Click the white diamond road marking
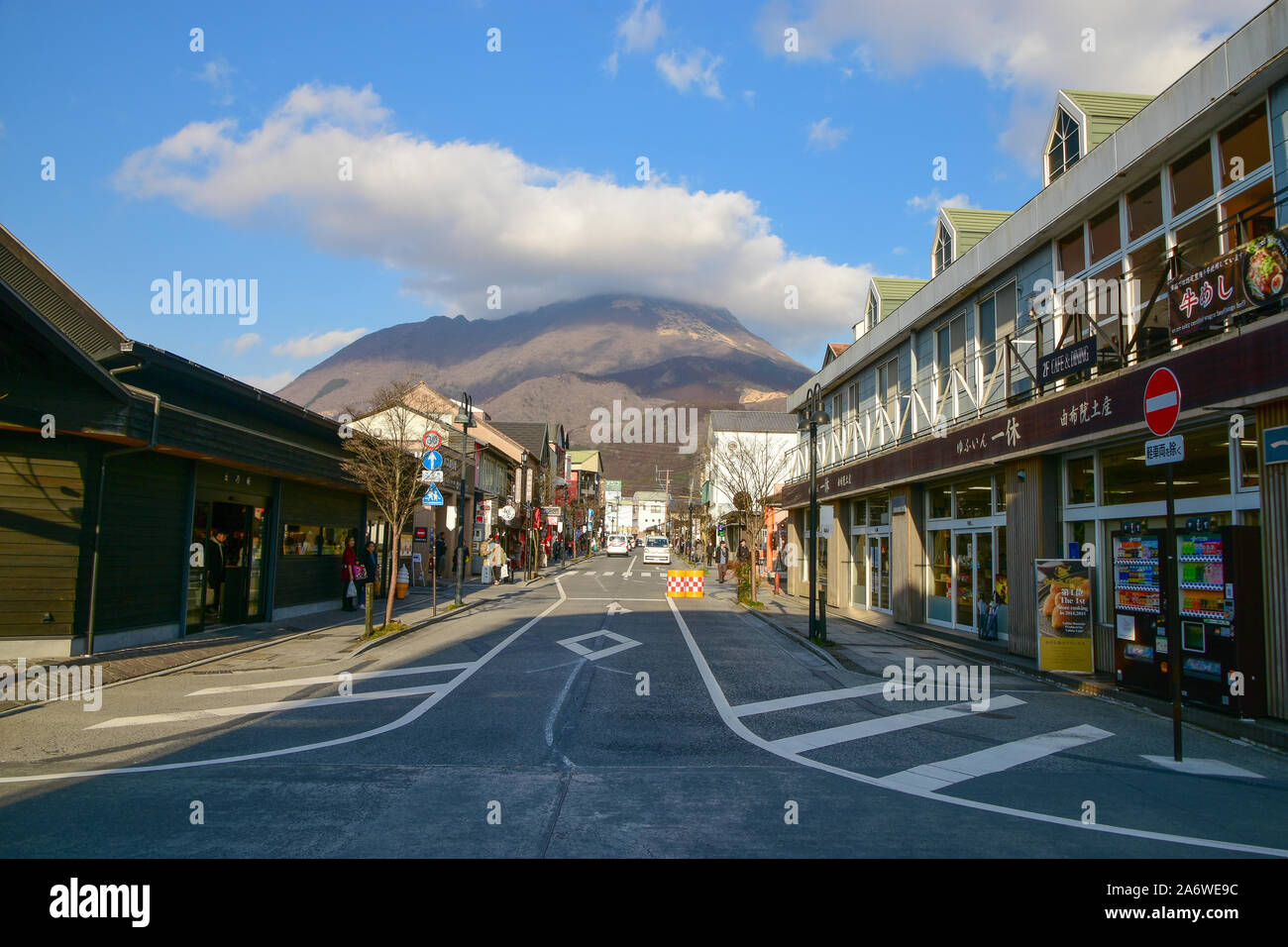1288x947 pixels. 598,644
